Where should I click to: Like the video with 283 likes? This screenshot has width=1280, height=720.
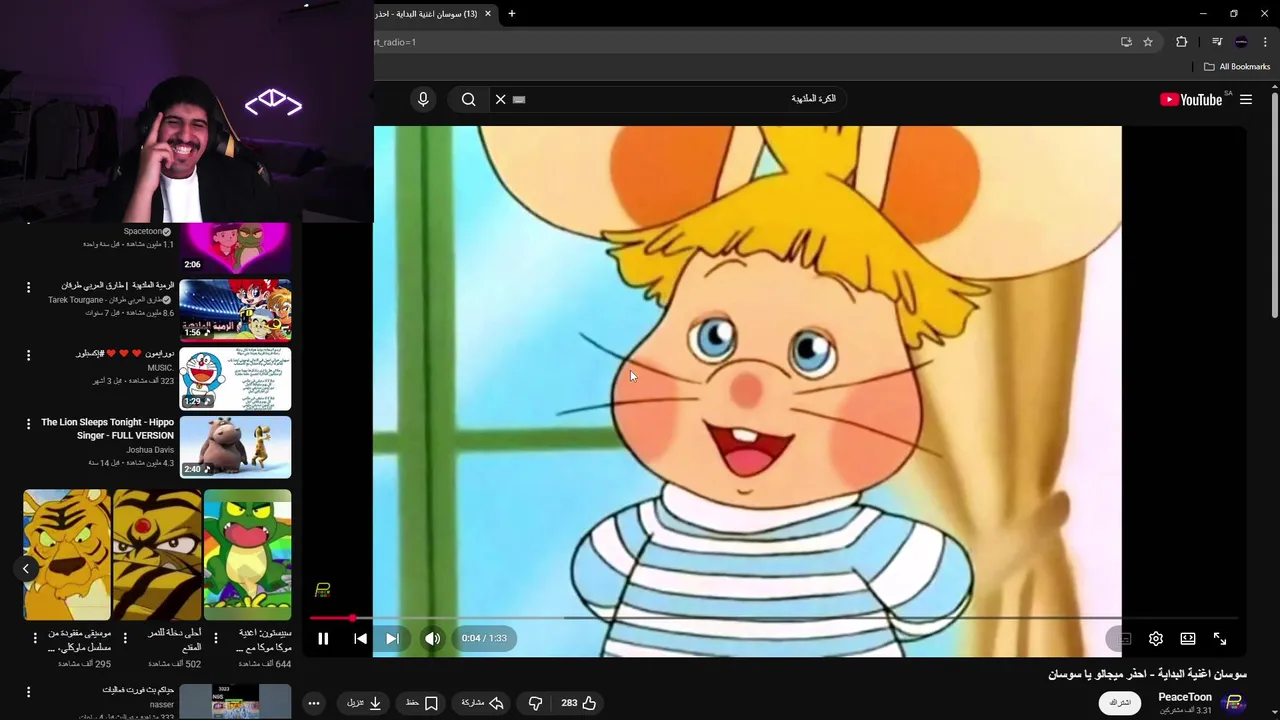coord(579,703)
